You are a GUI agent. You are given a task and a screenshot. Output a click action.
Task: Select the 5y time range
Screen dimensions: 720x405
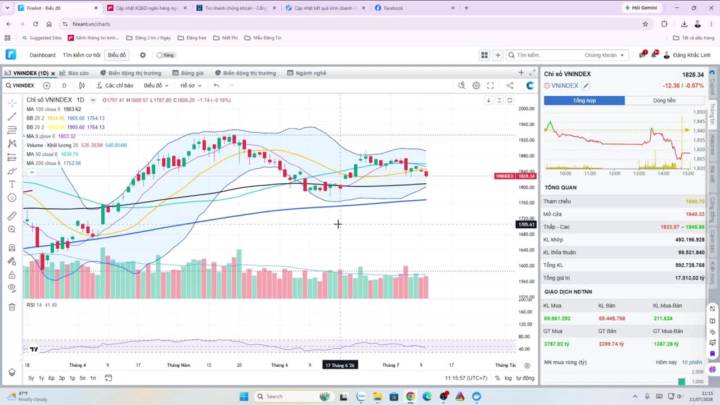31,378
